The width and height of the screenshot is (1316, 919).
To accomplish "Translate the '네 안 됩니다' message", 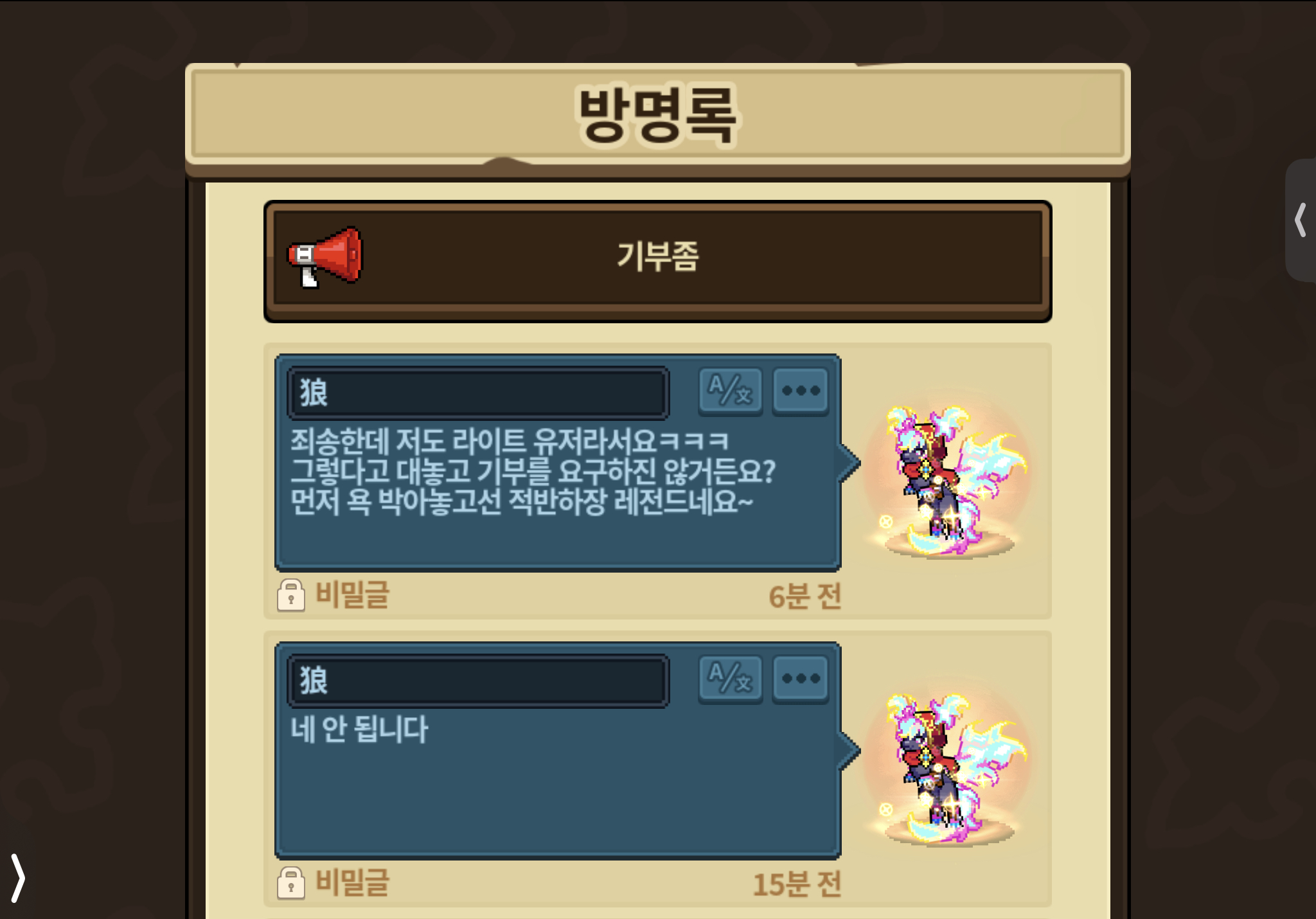I will pyautogui.click(x=731, y=678).
